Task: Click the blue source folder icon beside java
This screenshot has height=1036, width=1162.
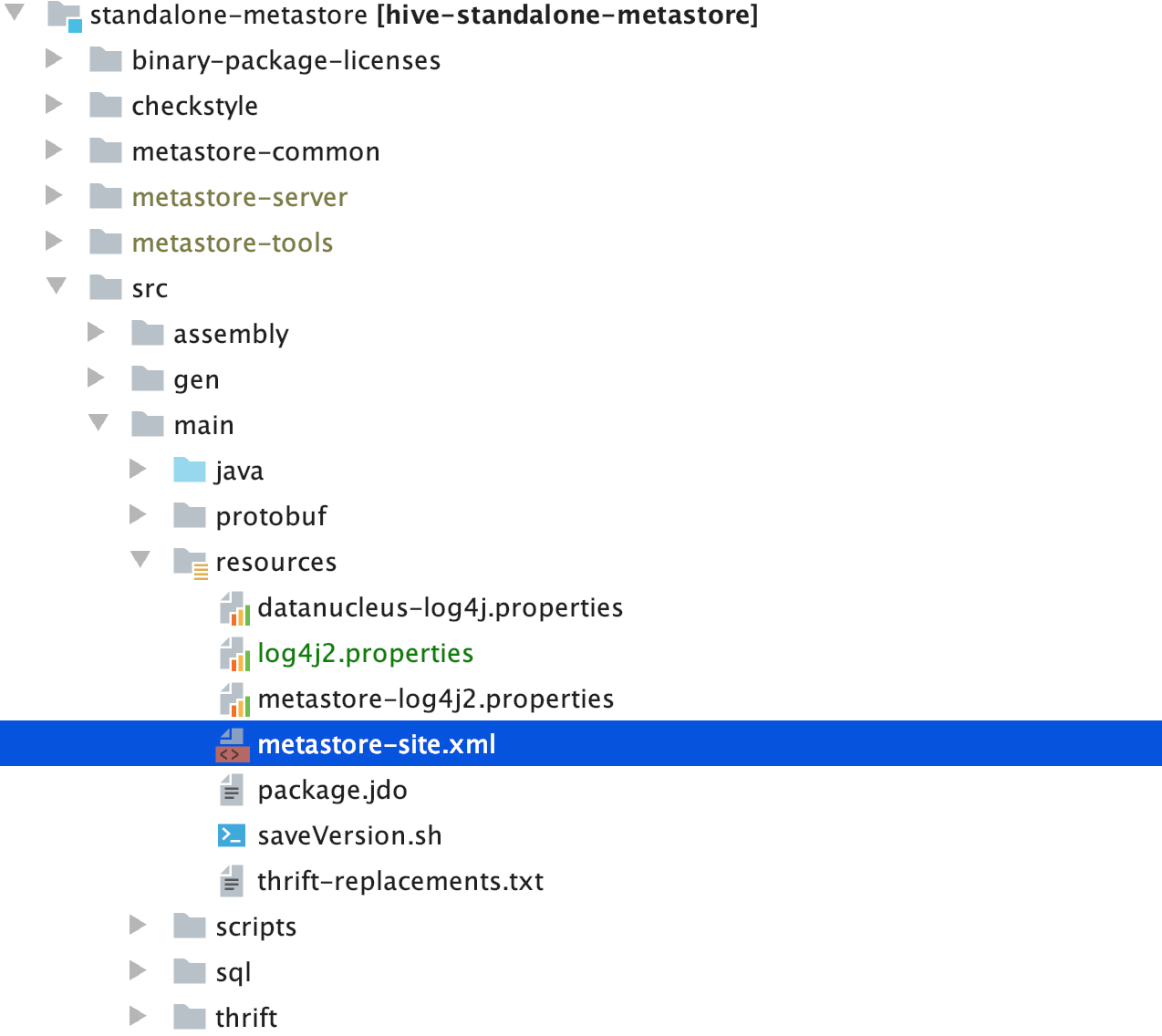Action: (x=190, y=470)
